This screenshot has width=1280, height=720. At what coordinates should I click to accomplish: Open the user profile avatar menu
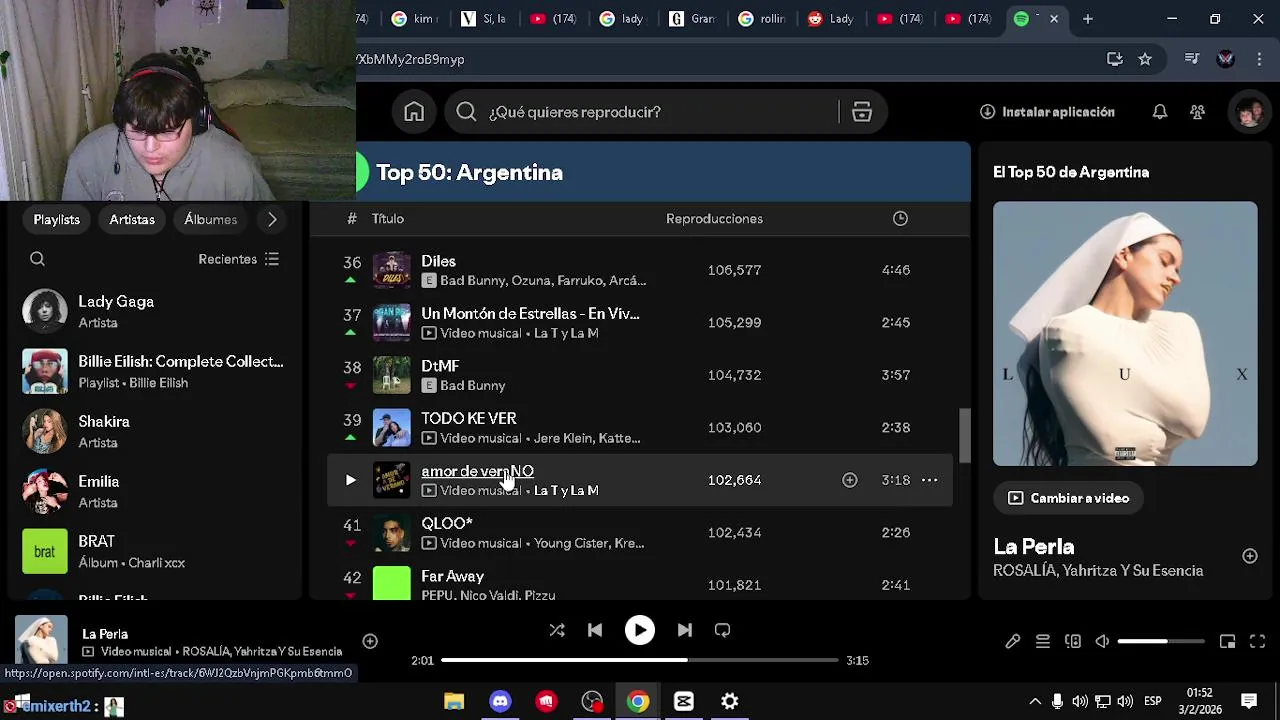[1248, 112]
